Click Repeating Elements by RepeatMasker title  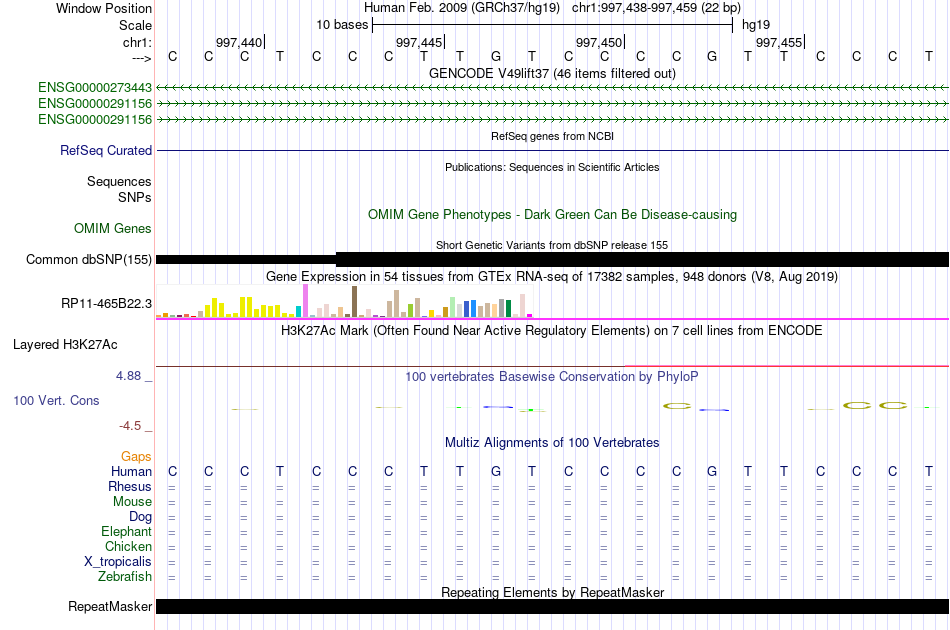tap(552, 592)
